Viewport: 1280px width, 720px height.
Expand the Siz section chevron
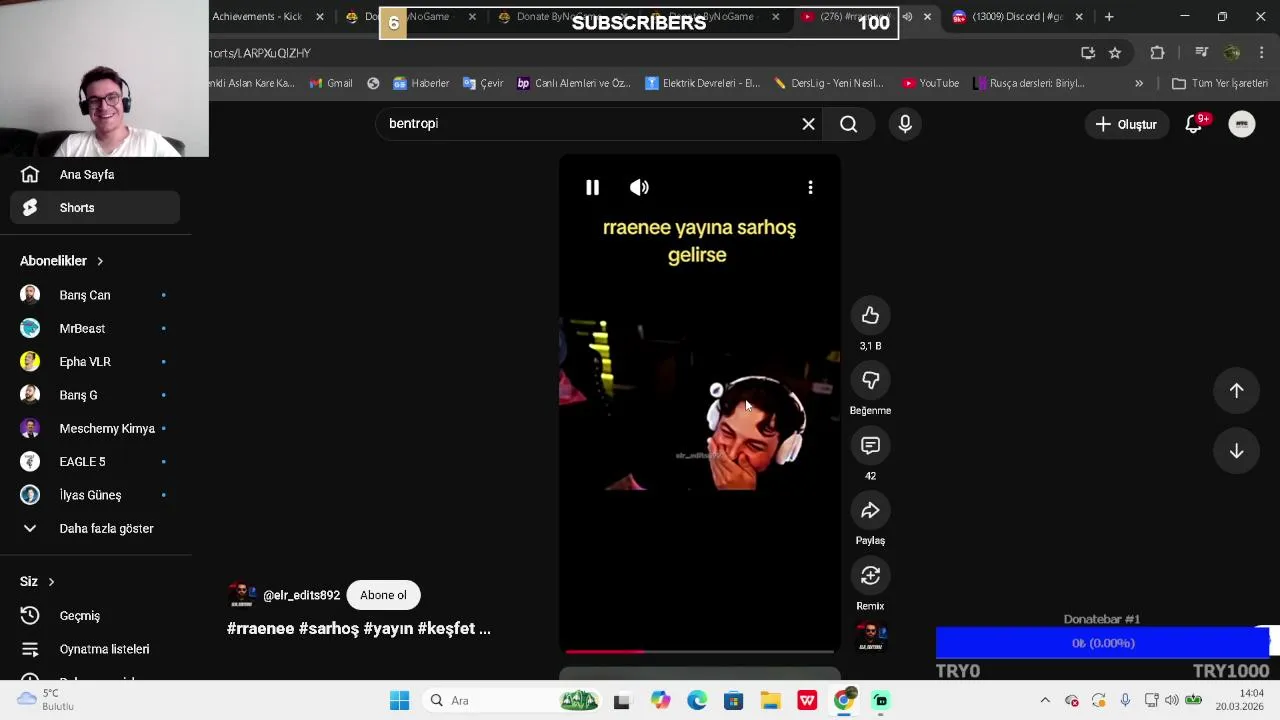(51, 582)
